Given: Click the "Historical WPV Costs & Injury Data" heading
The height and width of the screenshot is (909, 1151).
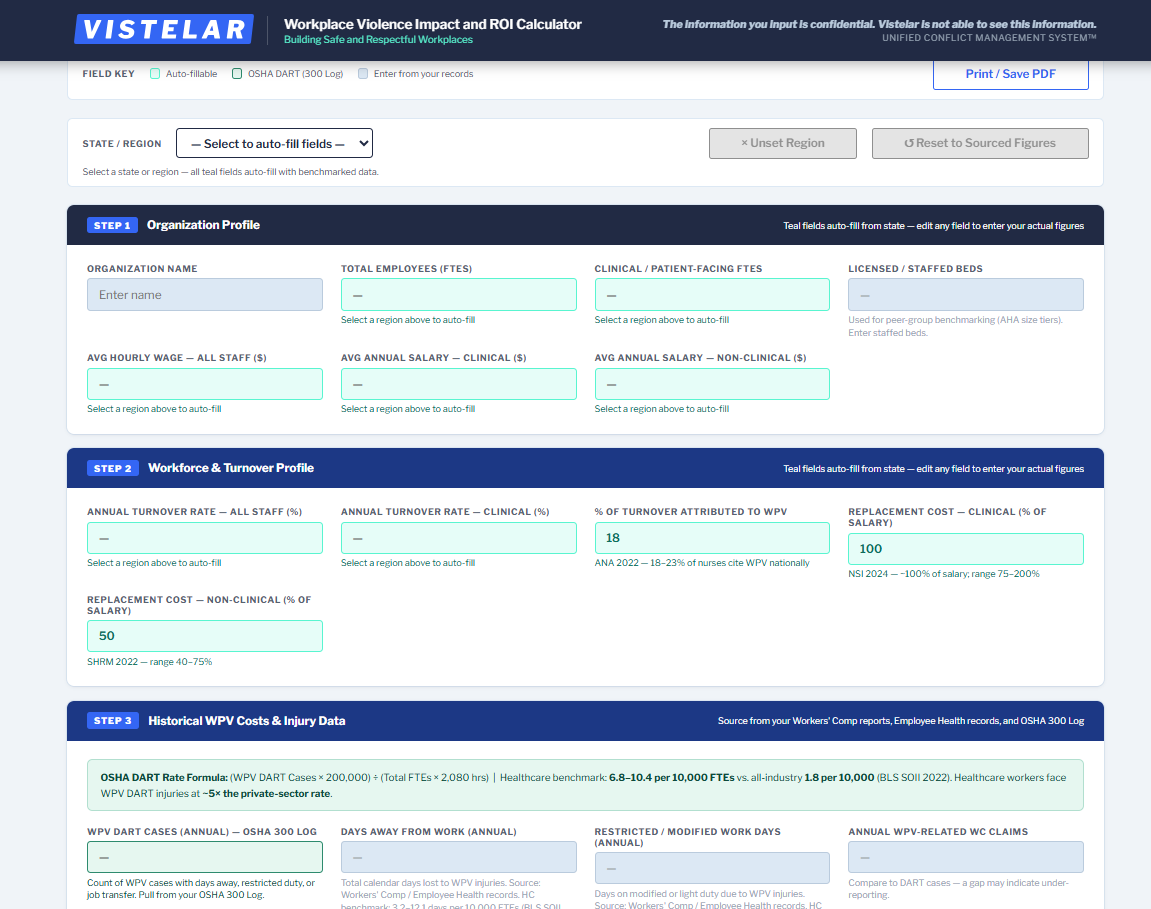Looking at the screenshot, I should 247,721.
